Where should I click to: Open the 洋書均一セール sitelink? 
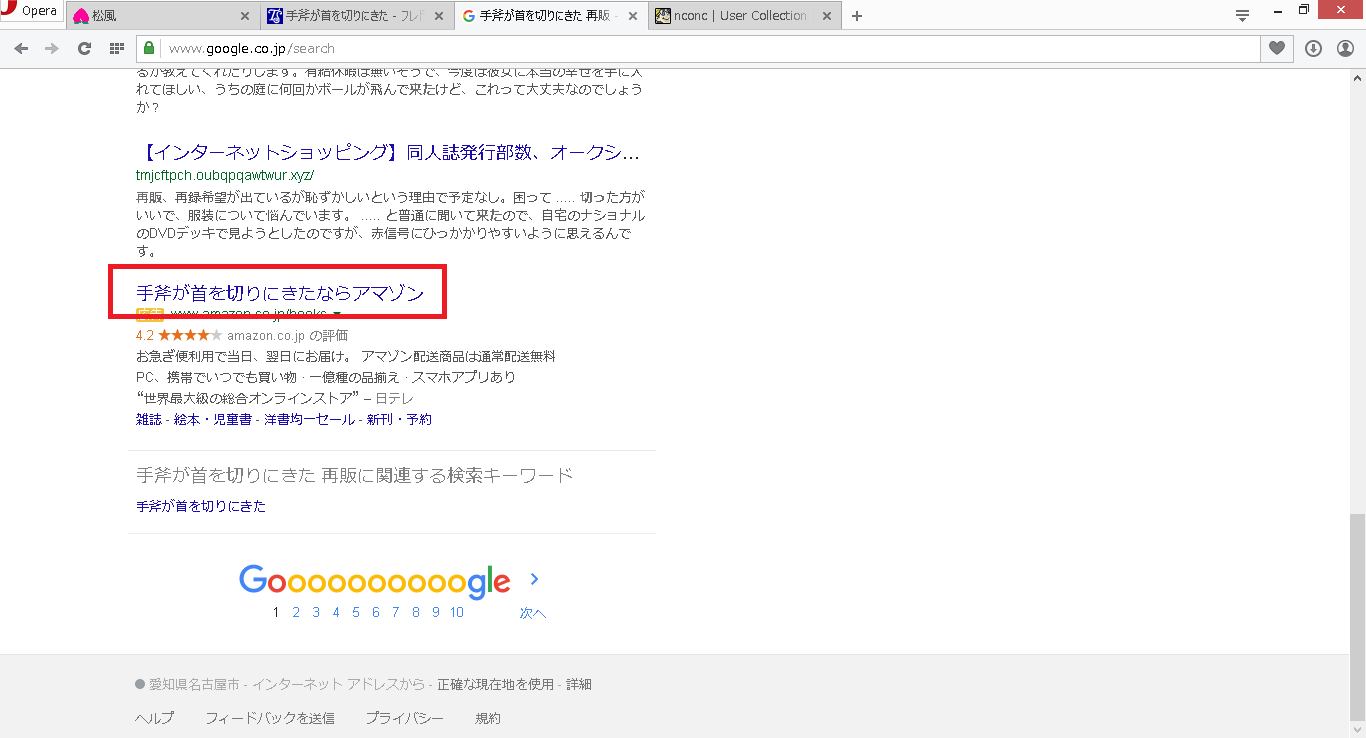(x=309, y=420)
